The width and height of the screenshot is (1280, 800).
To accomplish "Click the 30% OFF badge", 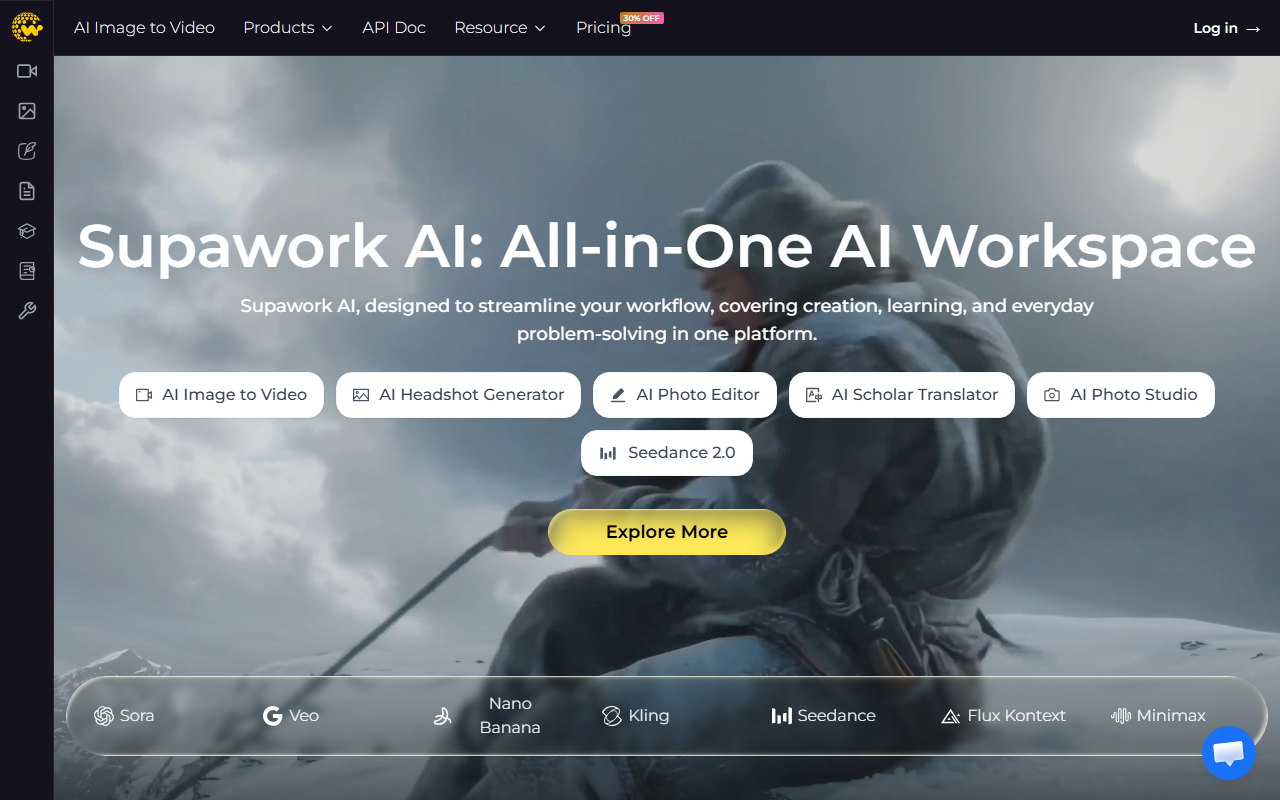I will 641,18.
